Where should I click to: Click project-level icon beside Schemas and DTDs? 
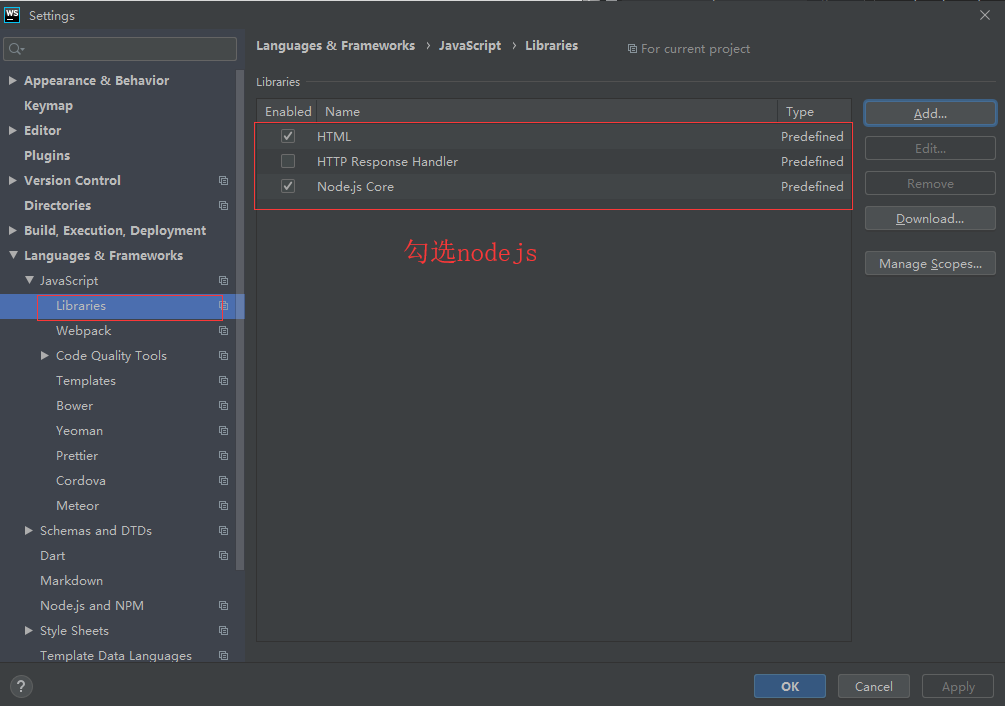point(223,530)
